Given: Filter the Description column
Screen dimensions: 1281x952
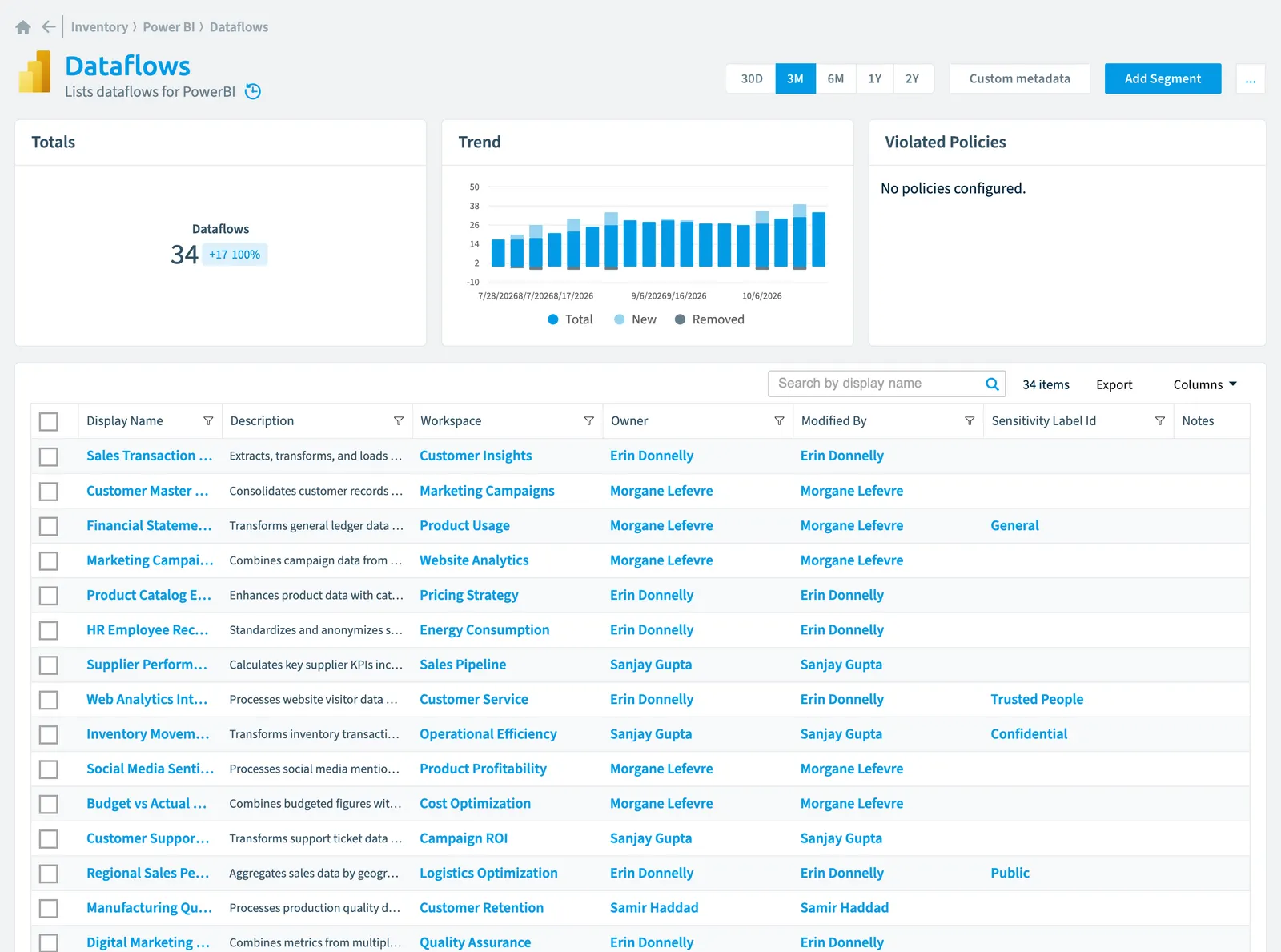Looking at the screenshot, I should [x=399, y=421].
